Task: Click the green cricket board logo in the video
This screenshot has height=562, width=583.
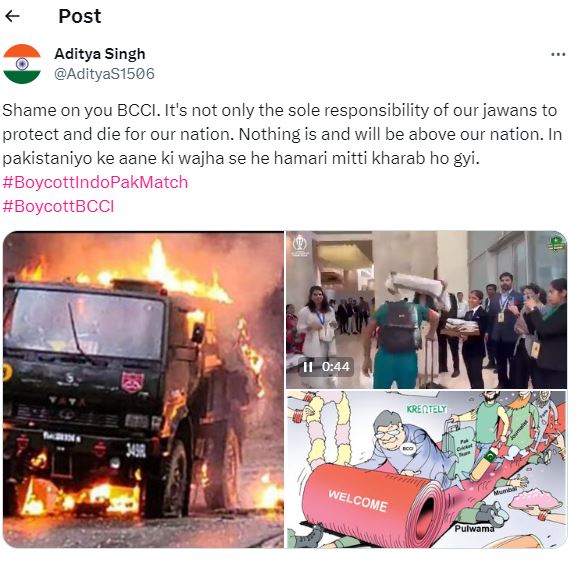Action: click(x=556, y=243)
